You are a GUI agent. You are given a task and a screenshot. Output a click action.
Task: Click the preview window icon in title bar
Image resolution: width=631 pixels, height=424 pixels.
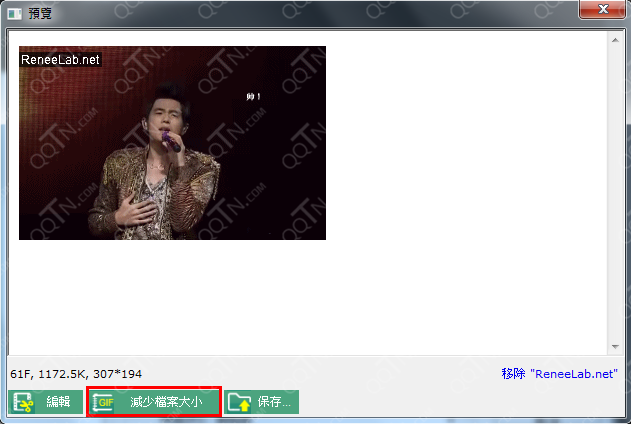pos(14,10)
